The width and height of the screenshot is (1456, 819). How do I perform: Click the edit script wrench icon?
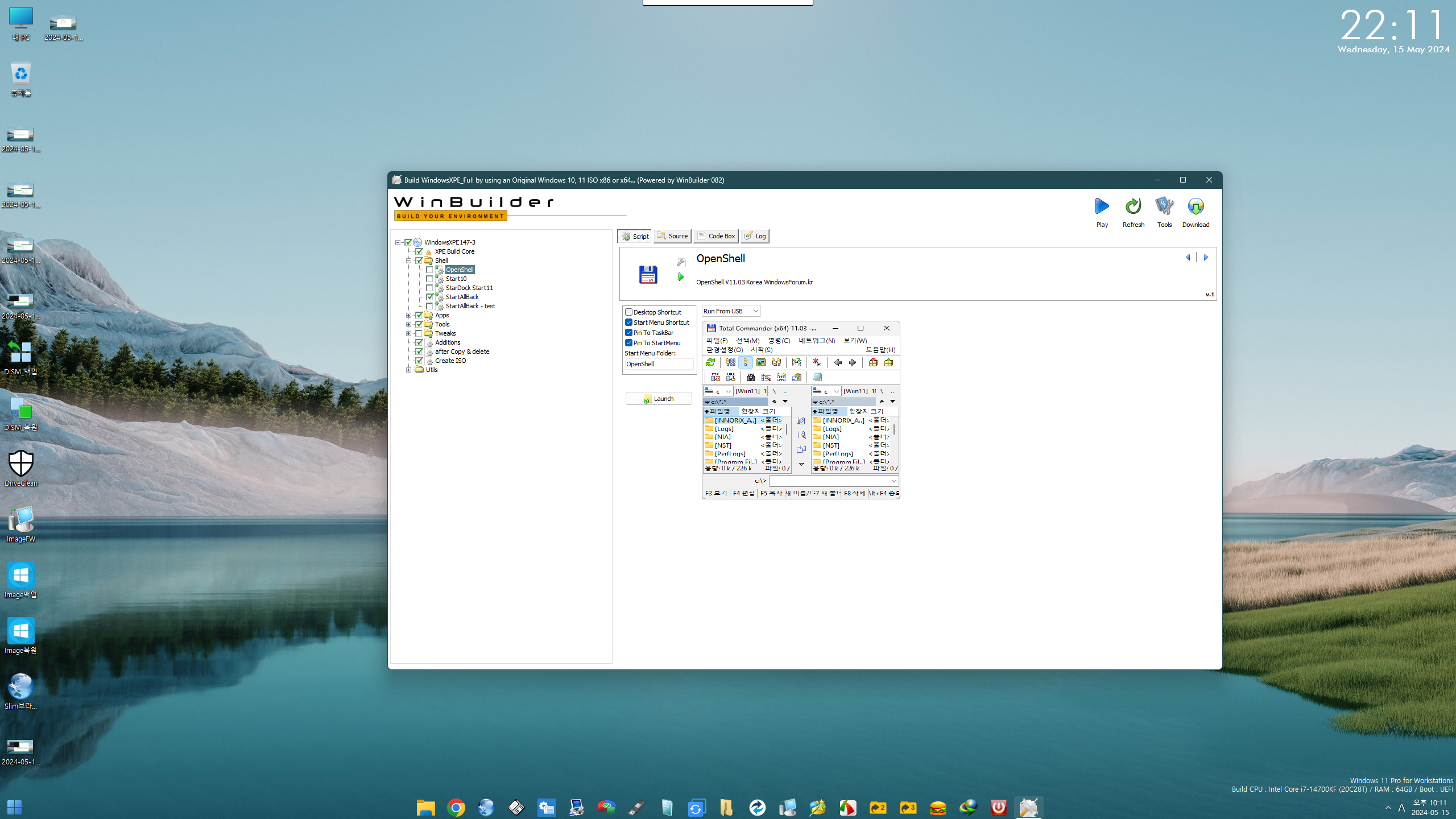coord(681,262)
